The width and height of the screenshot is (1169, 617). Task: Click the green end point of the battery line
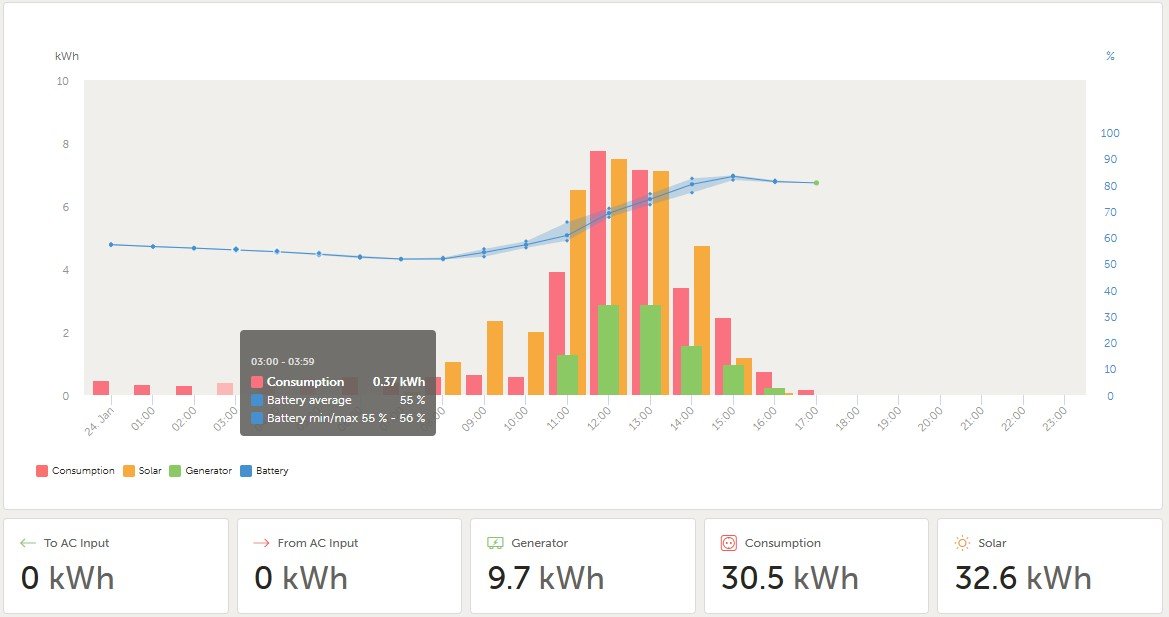point(816,183)
